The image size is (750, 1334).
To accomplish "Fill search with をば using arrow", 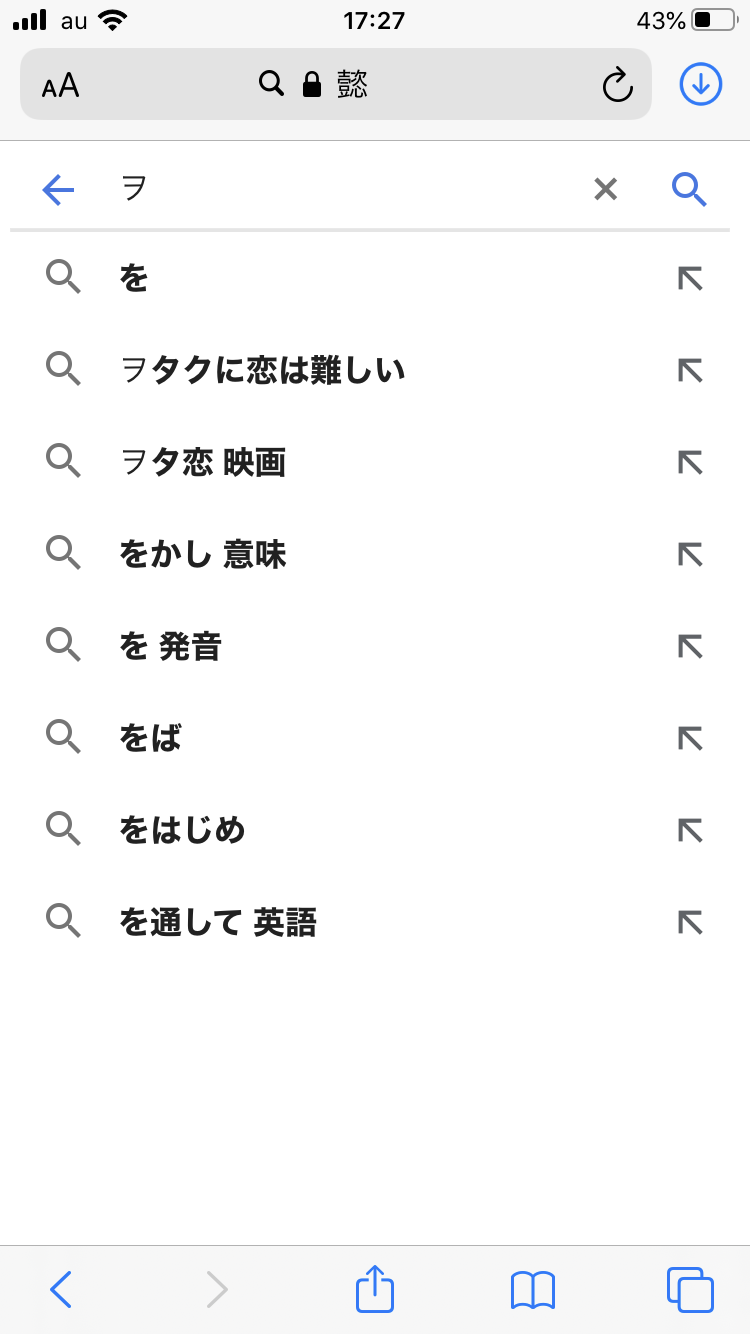I will (x=690, y=738).
